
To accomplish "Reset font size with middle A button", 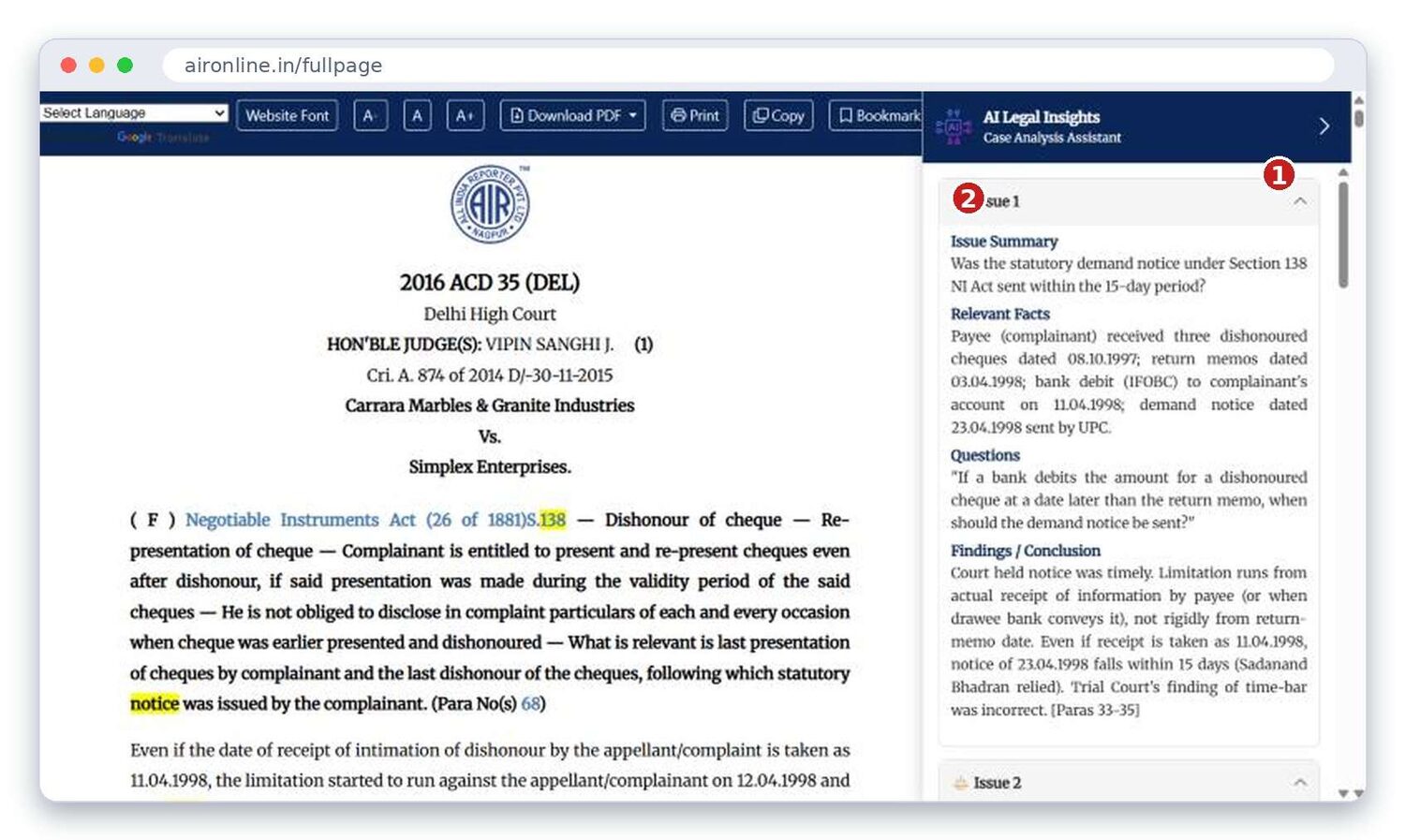I will pyautogui.click(x=417, y=115).
